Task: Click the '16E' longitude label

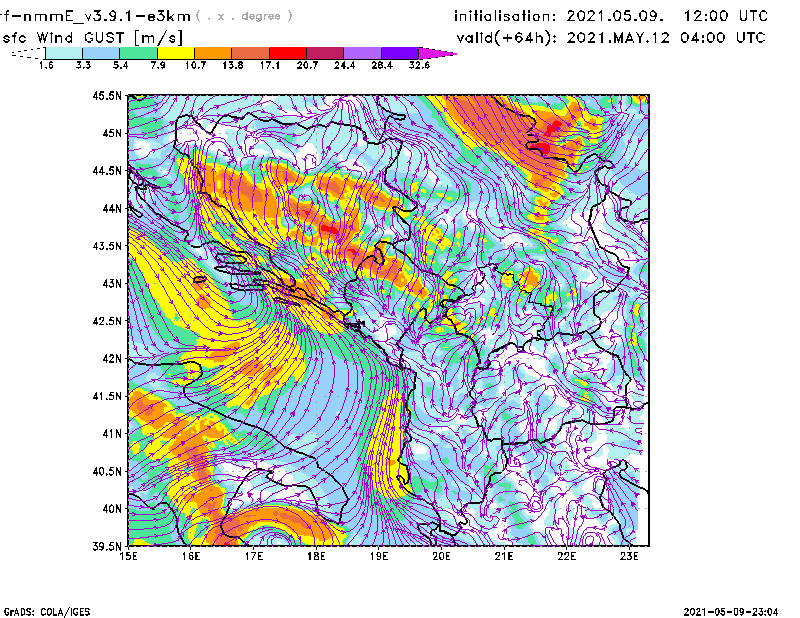Action: (x=191, y=556)
